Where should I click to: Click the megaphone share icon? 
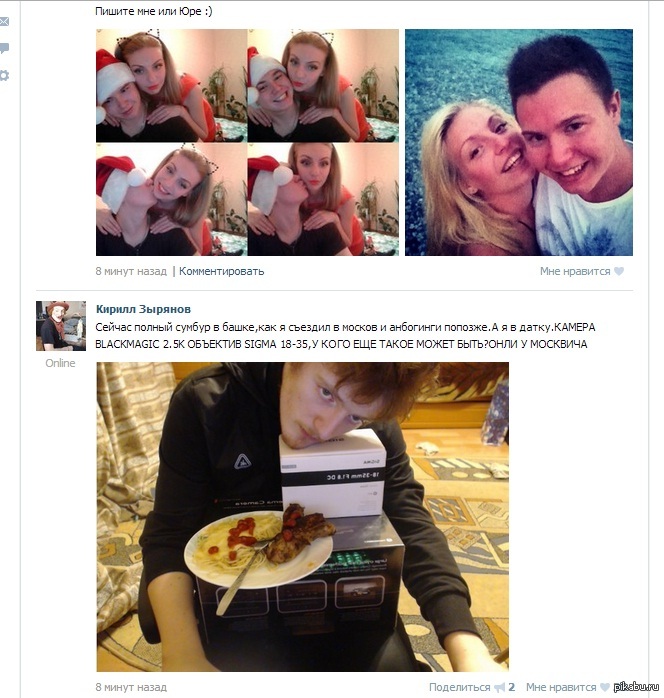point(499,687)
